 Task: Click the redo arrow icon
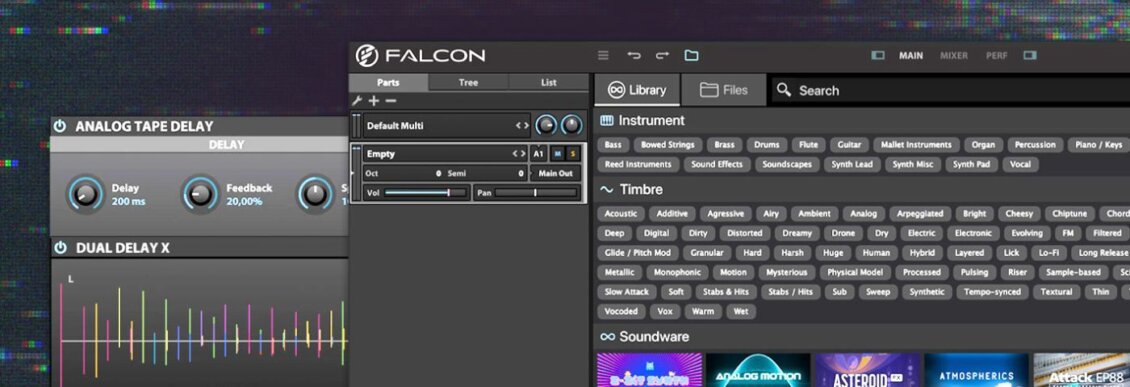pos(662,55)
